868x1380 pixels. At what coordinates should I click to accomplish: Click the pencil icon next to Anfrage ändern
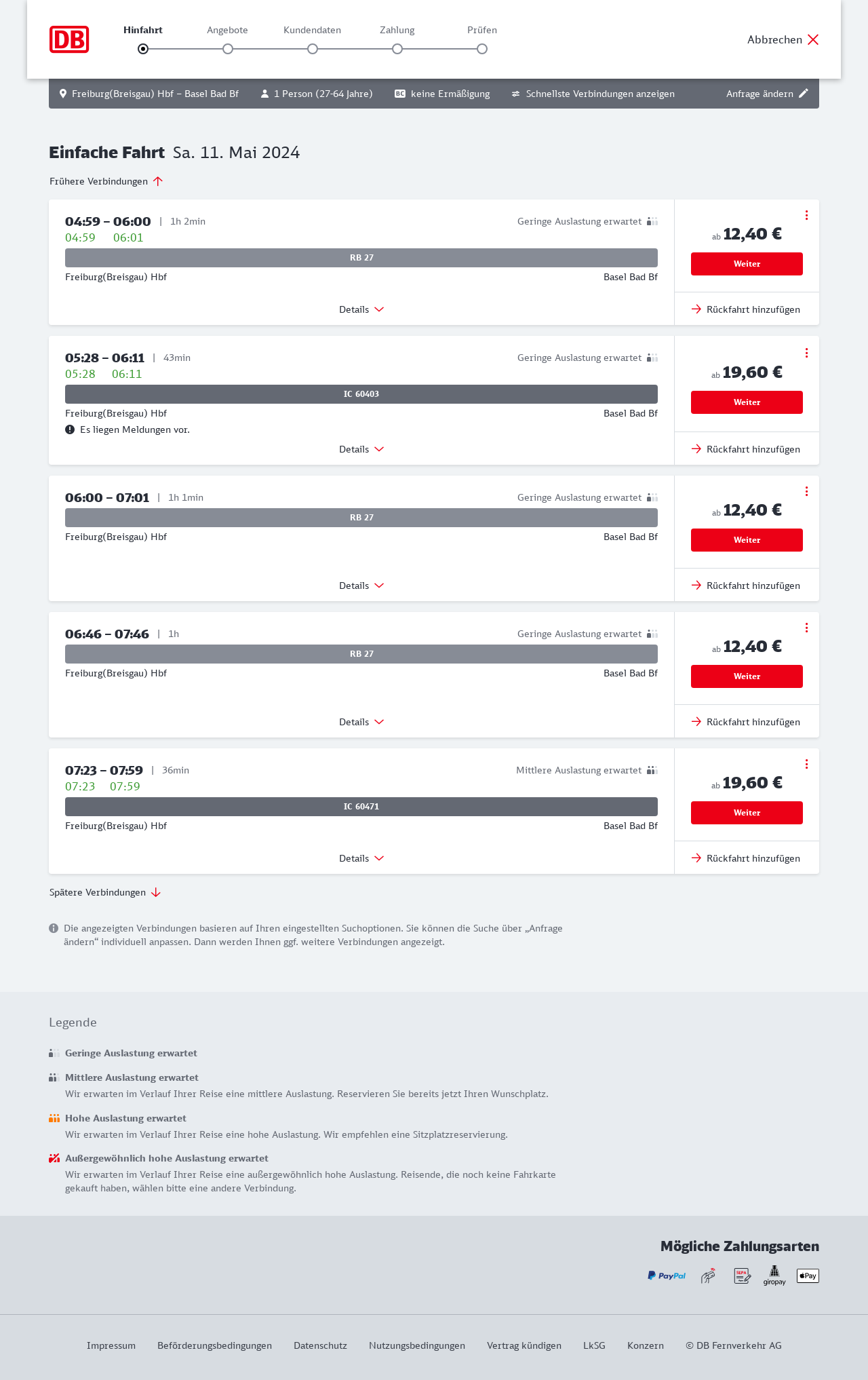[x=804, y=94]
